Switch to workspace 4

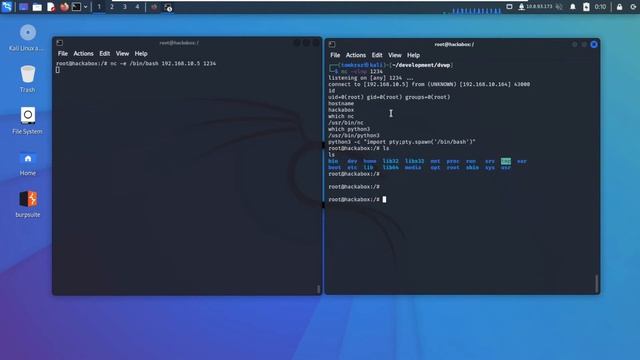coord(137,7)
